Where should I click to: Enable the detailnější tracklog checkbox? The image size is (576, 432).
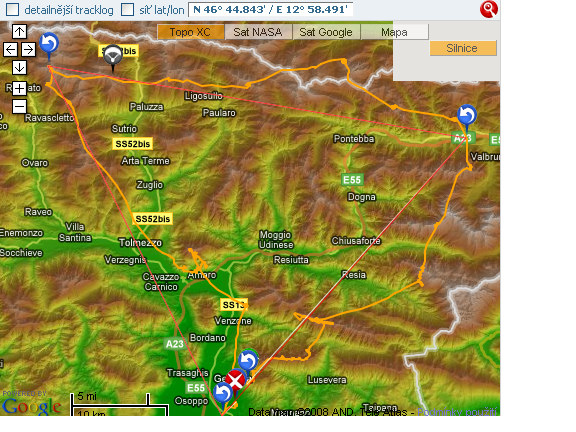click(12, 10)
